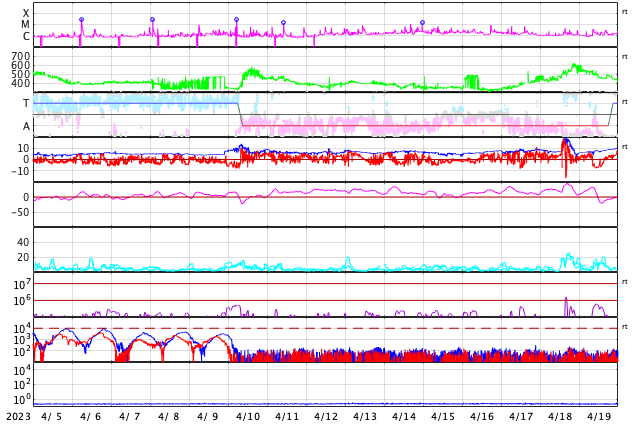Image resolution: width=634 pixels, height=424 pixels.
Task: Click the 4/ 6 date label
Action: pyautogui.click(x=91, y=416)
